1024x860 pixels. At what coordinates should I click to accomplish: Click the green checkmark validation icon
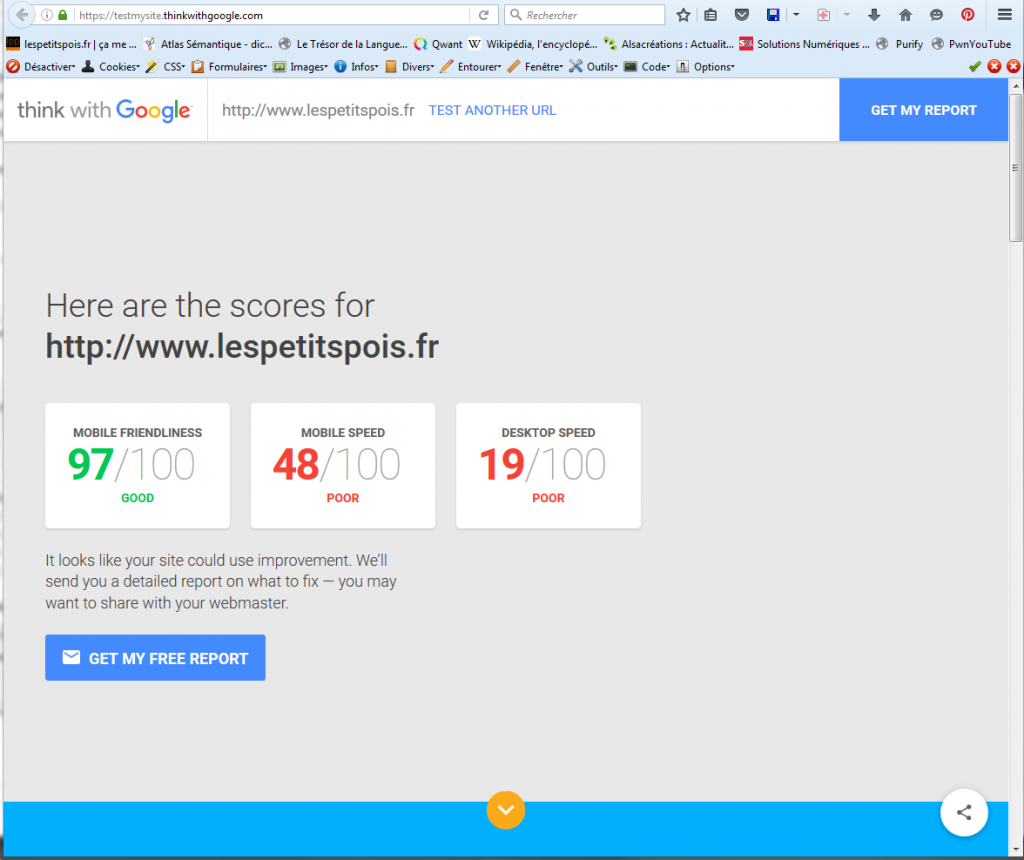(x=975, y=66)
